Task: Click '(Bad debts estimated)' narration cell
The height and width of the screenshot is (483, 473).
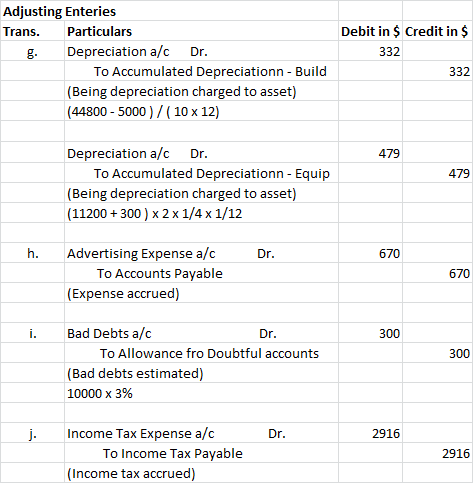Action: pos(201,373)
